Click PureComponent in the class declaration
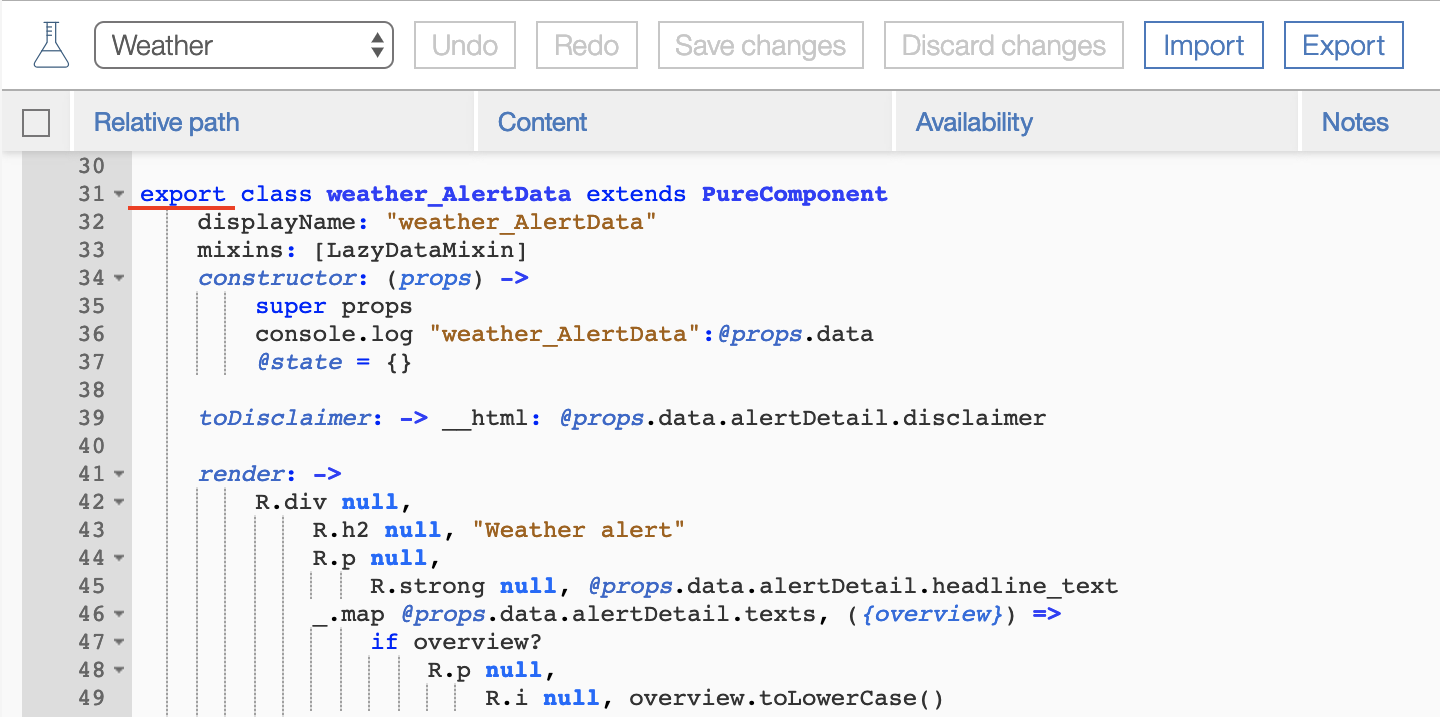 795,194
